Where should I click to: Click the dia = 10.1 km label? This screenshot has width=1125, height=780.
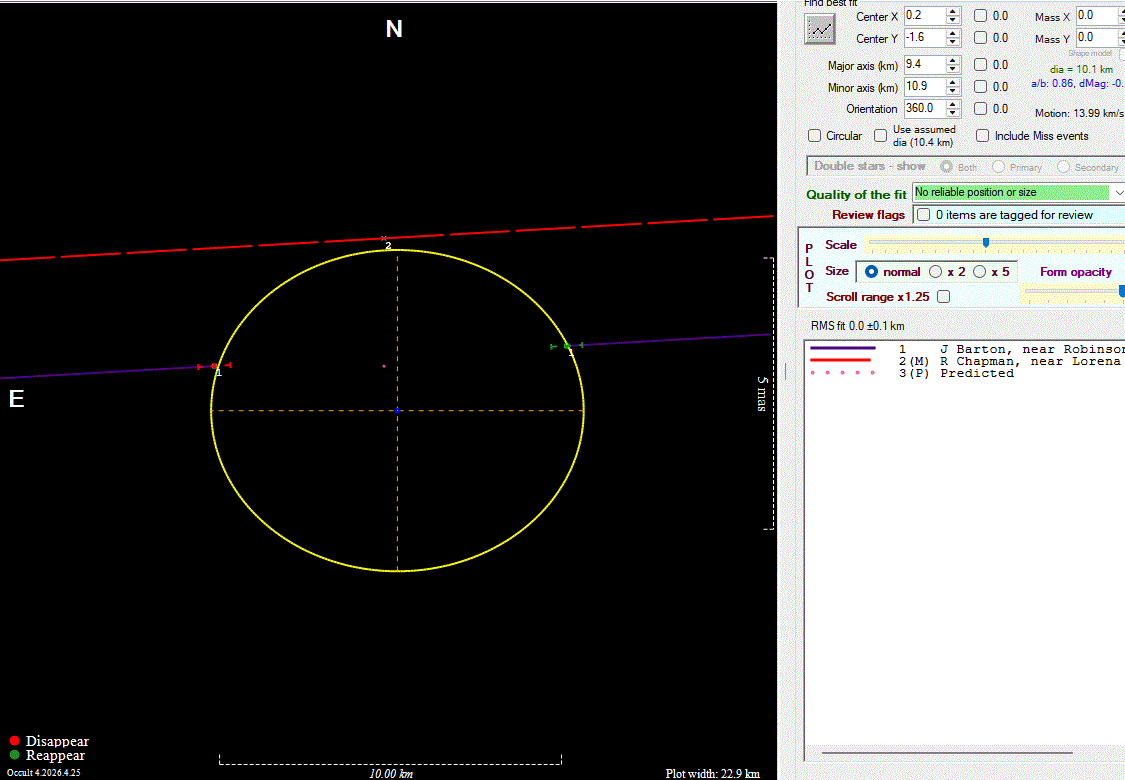click(x=1081, y=70)
